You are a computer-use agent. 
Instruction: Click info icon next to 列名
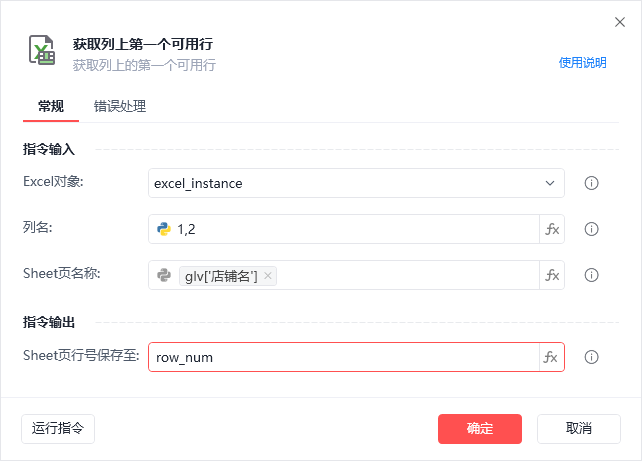click(591, 229)
